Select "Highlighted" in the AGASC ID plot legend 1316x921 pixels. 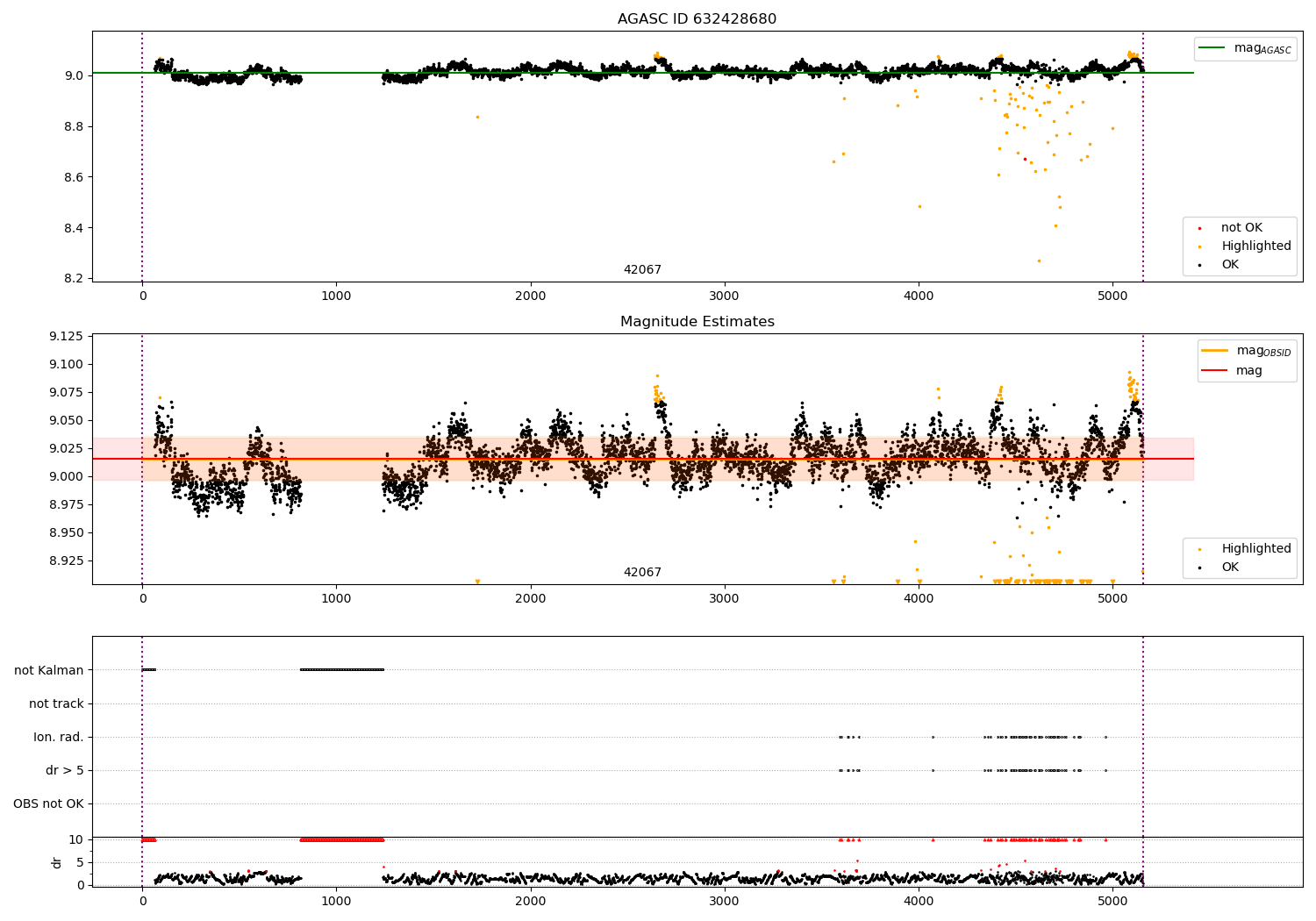[1256, 246]
